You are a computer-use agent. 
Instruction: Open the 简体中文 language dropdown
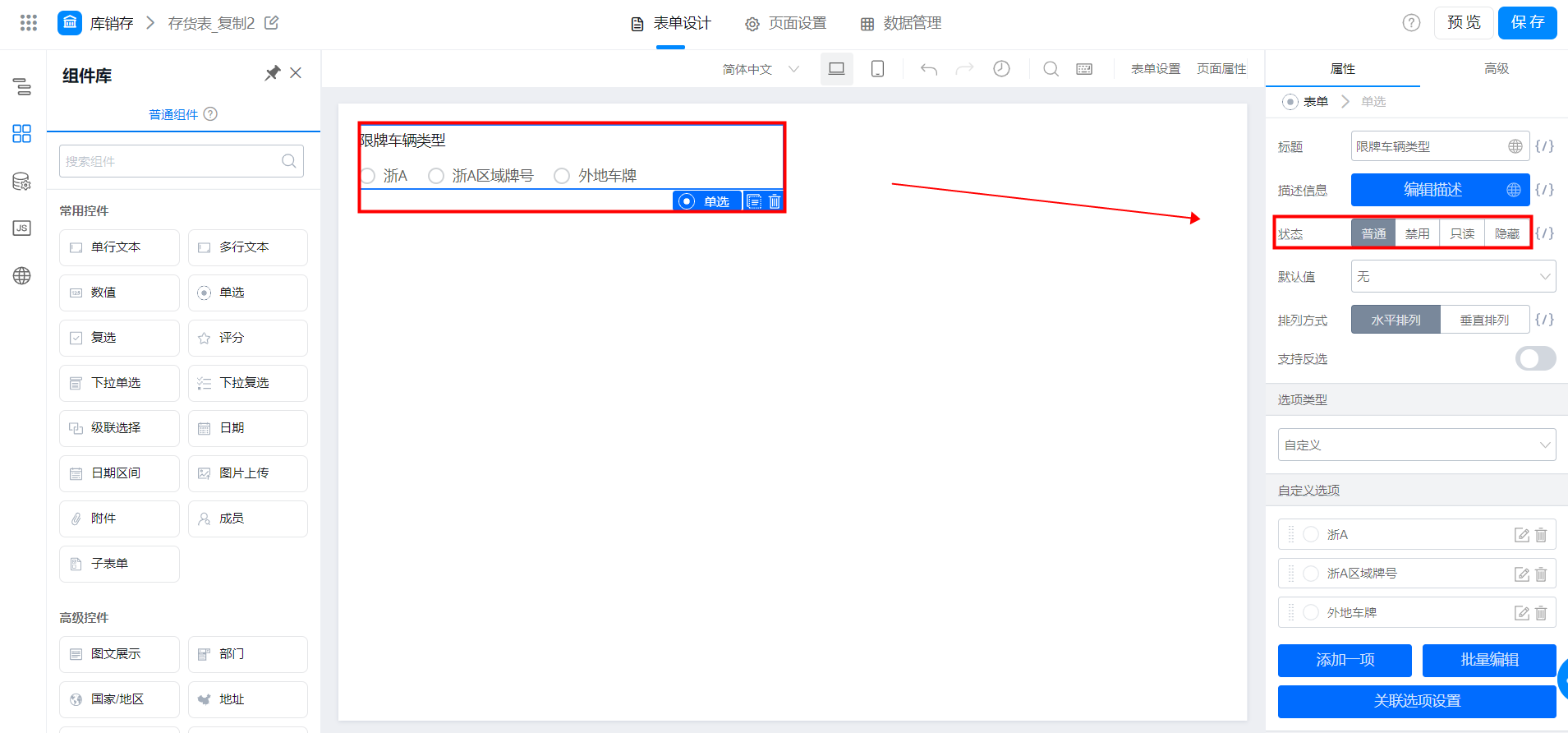tap(761, 69)
